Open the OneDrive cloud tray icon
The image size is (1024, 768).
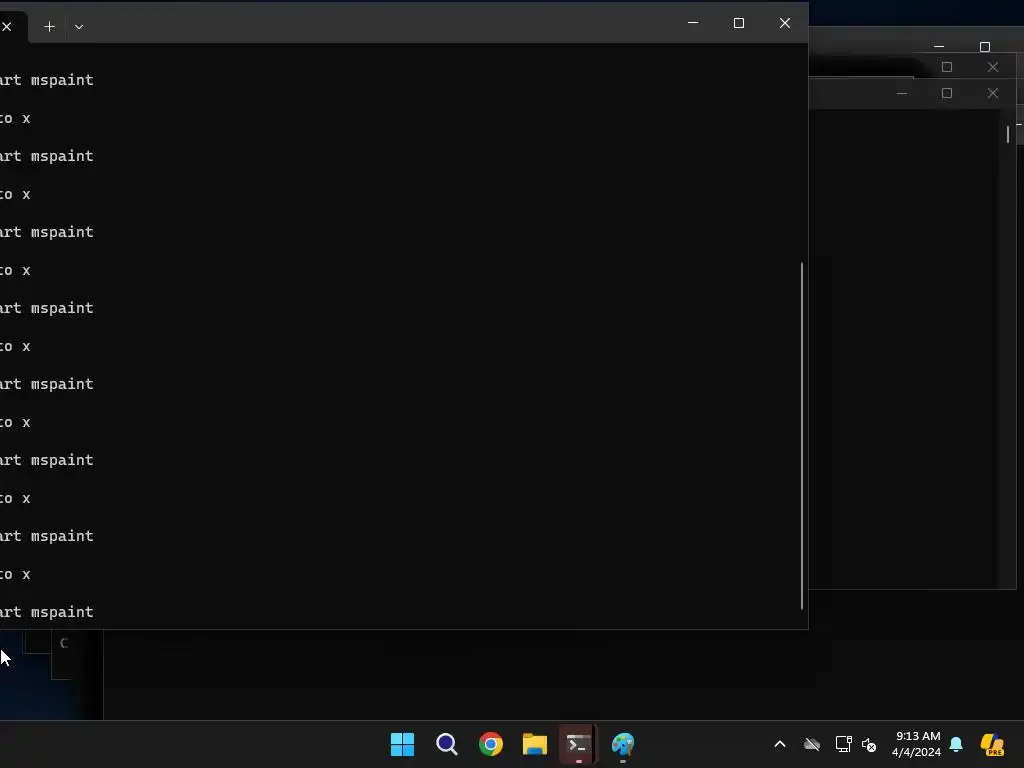[x=812, y=744]
